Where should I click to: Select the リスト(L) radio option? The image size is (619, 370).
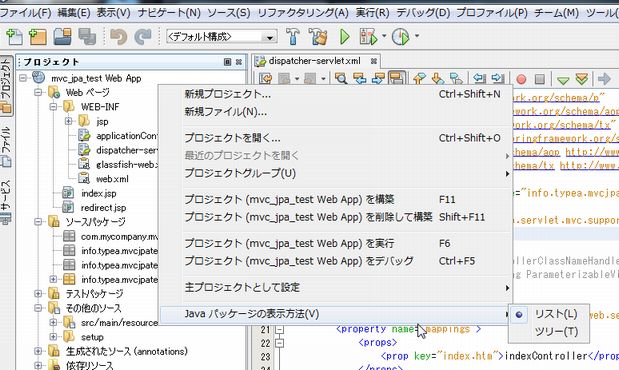click(549, 314)
